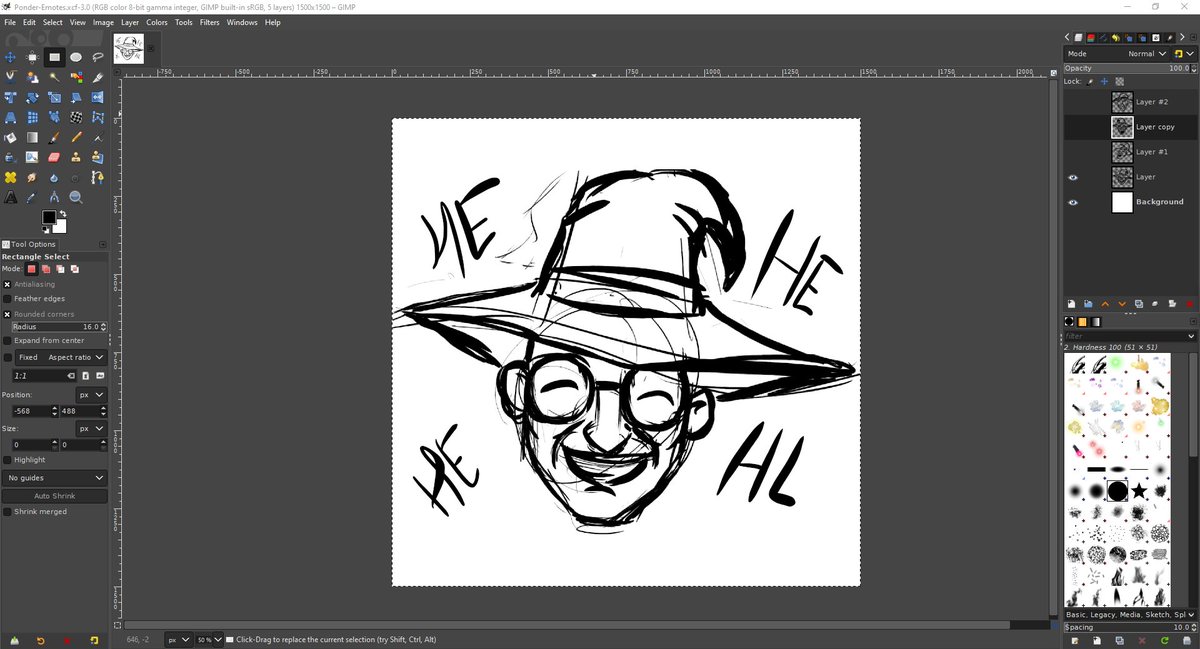Expand the brush filter dropdown arrow
This screenshot has width=1200, height=649.
point(1191,336)
